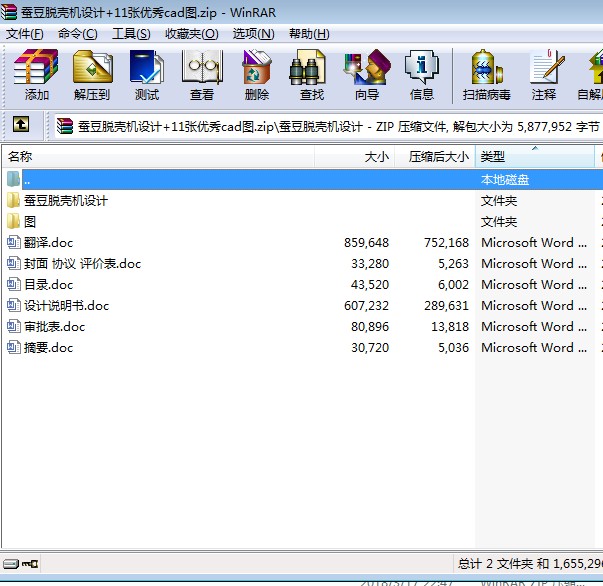
Task: Click the drive icon in status bar
Action: coord(11,564)
